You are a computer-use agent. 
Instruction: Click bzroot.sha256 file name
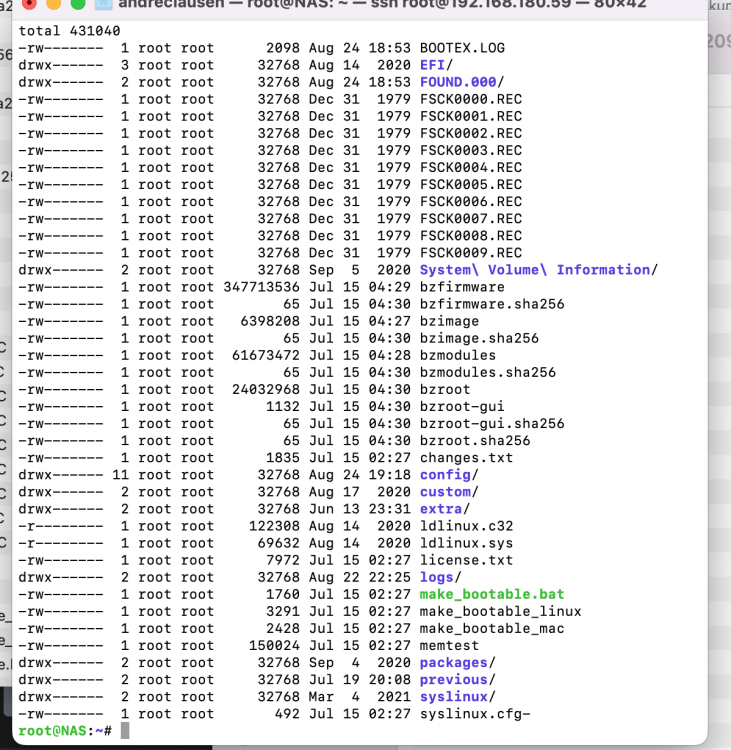pyautogui.click(x=475, y=441)
